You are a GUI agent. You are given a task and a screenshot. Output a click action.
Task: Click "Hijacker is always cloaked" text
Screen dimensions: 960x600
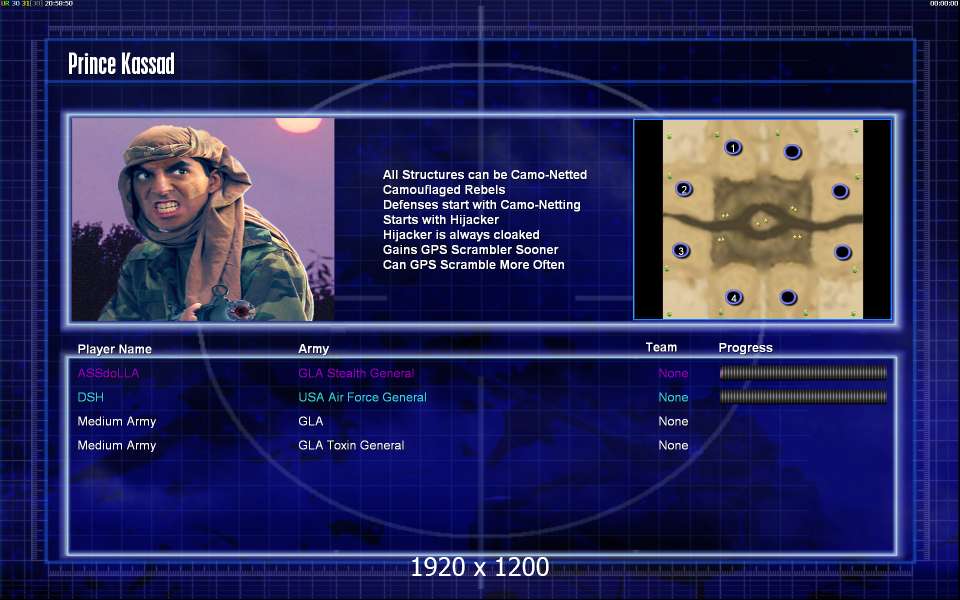[461, 234]
